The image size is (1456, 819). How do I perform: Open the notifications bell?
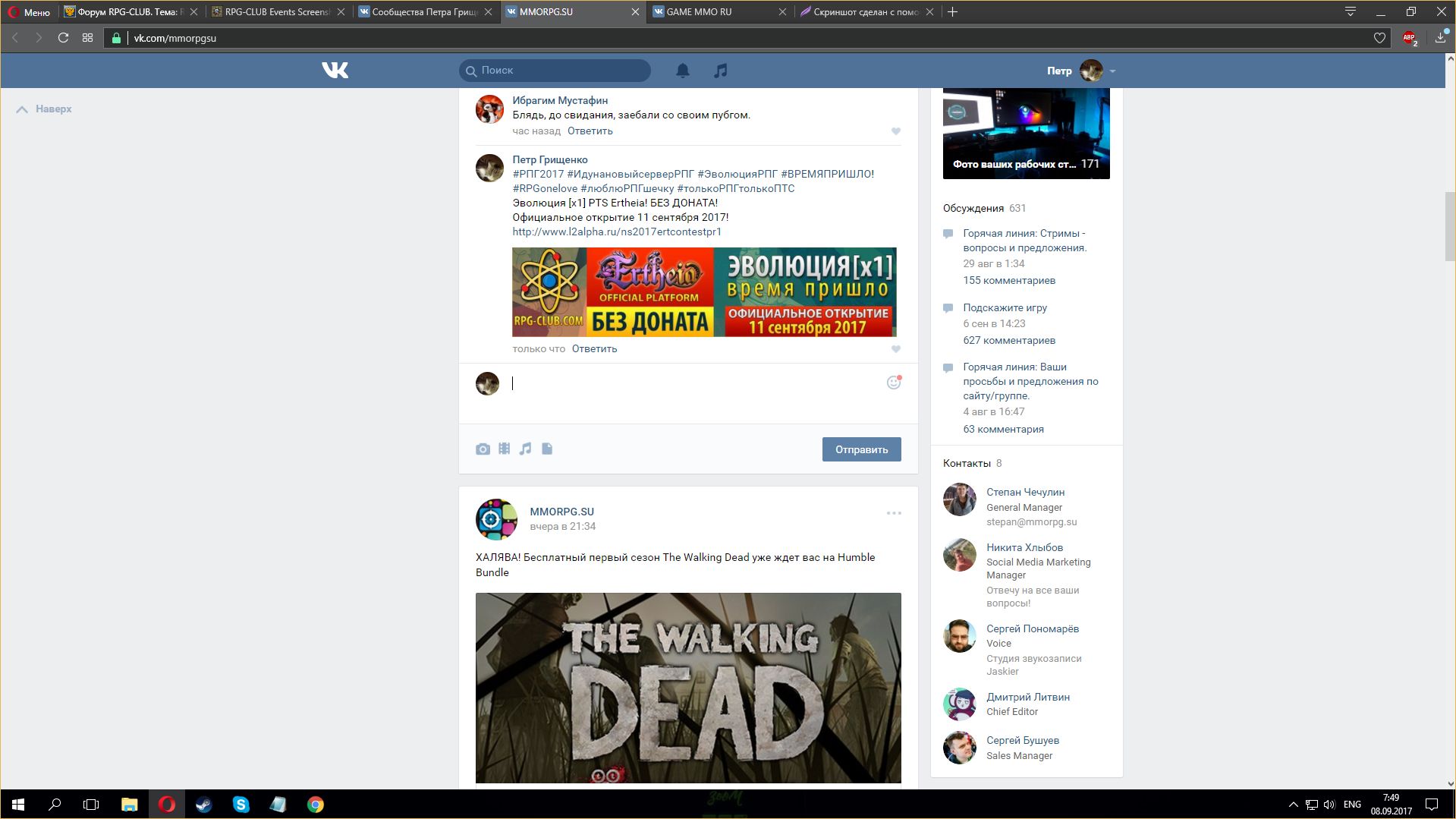point(683,71)
